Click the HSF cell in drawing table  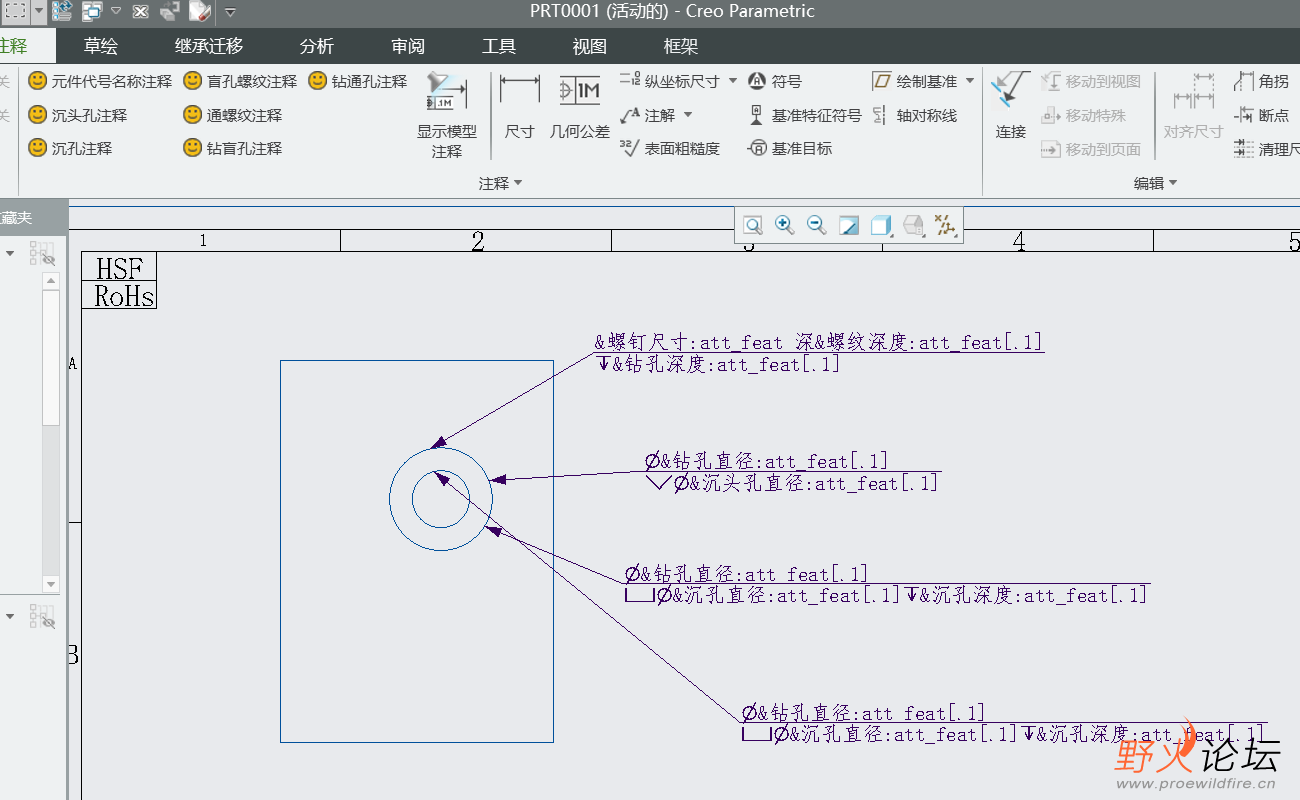[119, 268]
